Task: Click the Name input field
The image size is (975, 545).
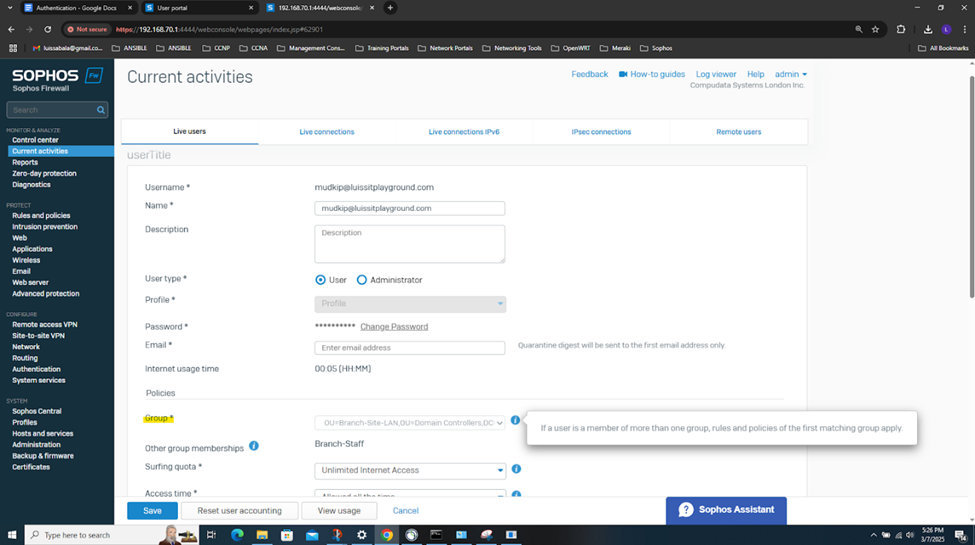Action: pyautogui.click(x=410, y=208)
